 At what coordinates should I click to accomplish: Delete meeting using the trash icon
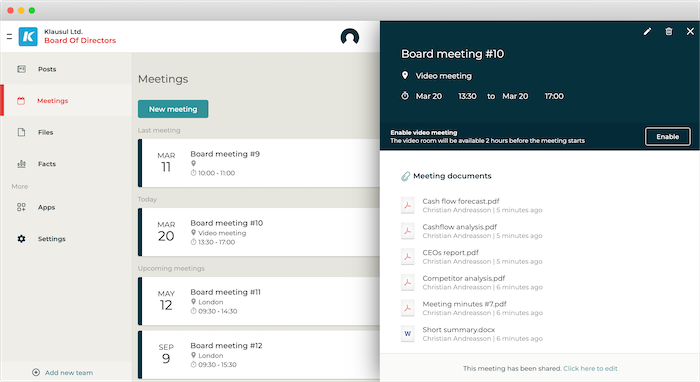(x=669, y=31)
